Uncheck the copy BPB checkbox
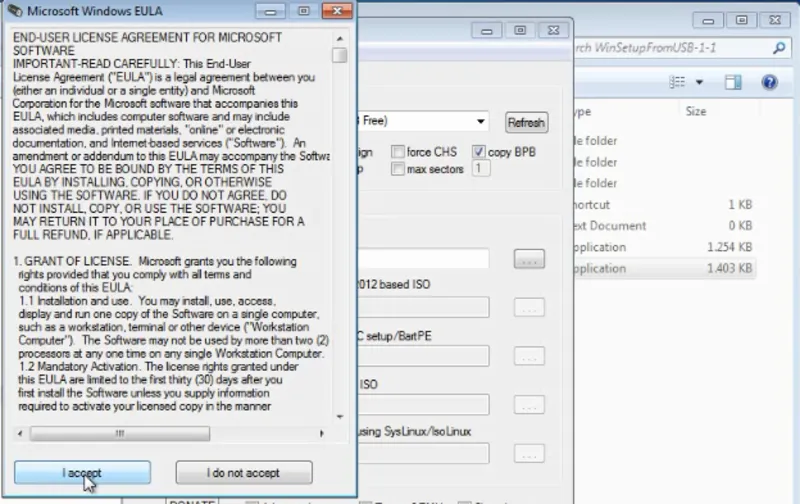Viewport: 800px width, 504px height. 478,152
